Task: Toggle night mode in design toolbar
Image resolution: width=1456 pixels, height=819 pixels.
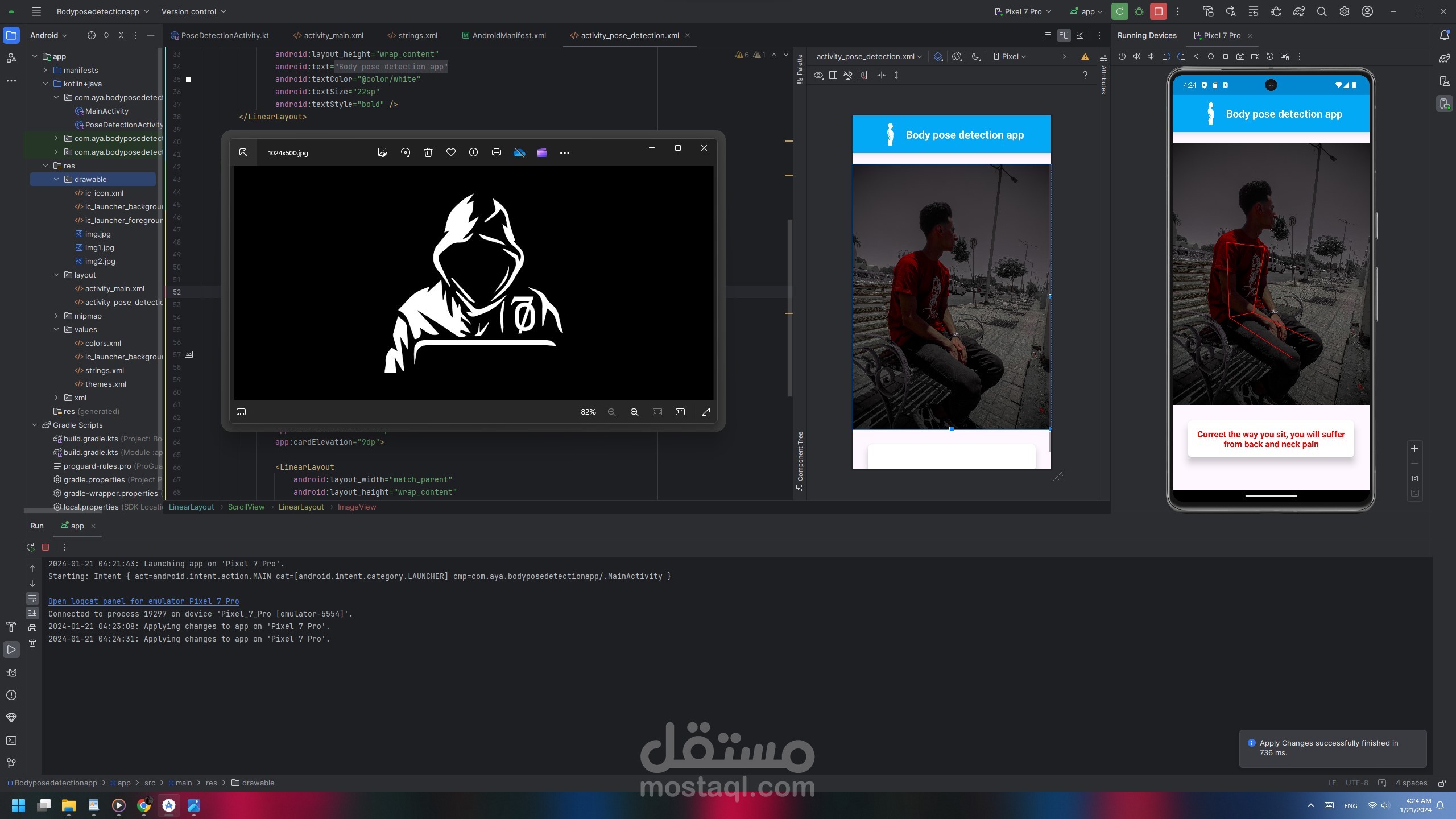Action: pos(976,56)
